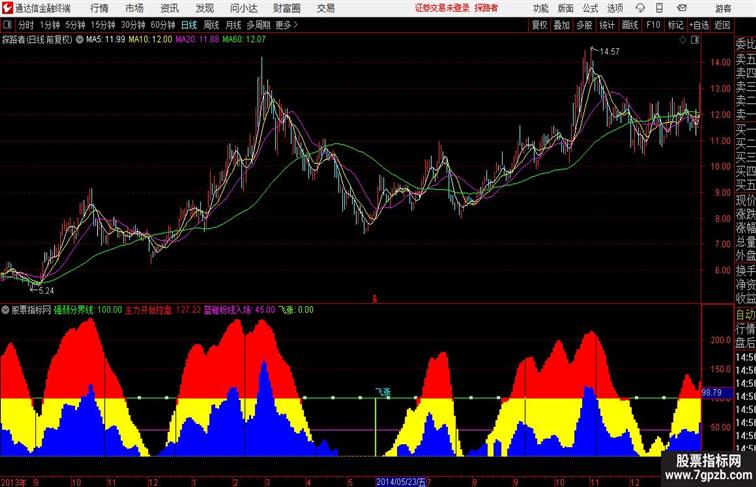This screenshot has height=487, width=756.
Task: Switch to 15分钟 period tab
Action: (x=103, y=25)
